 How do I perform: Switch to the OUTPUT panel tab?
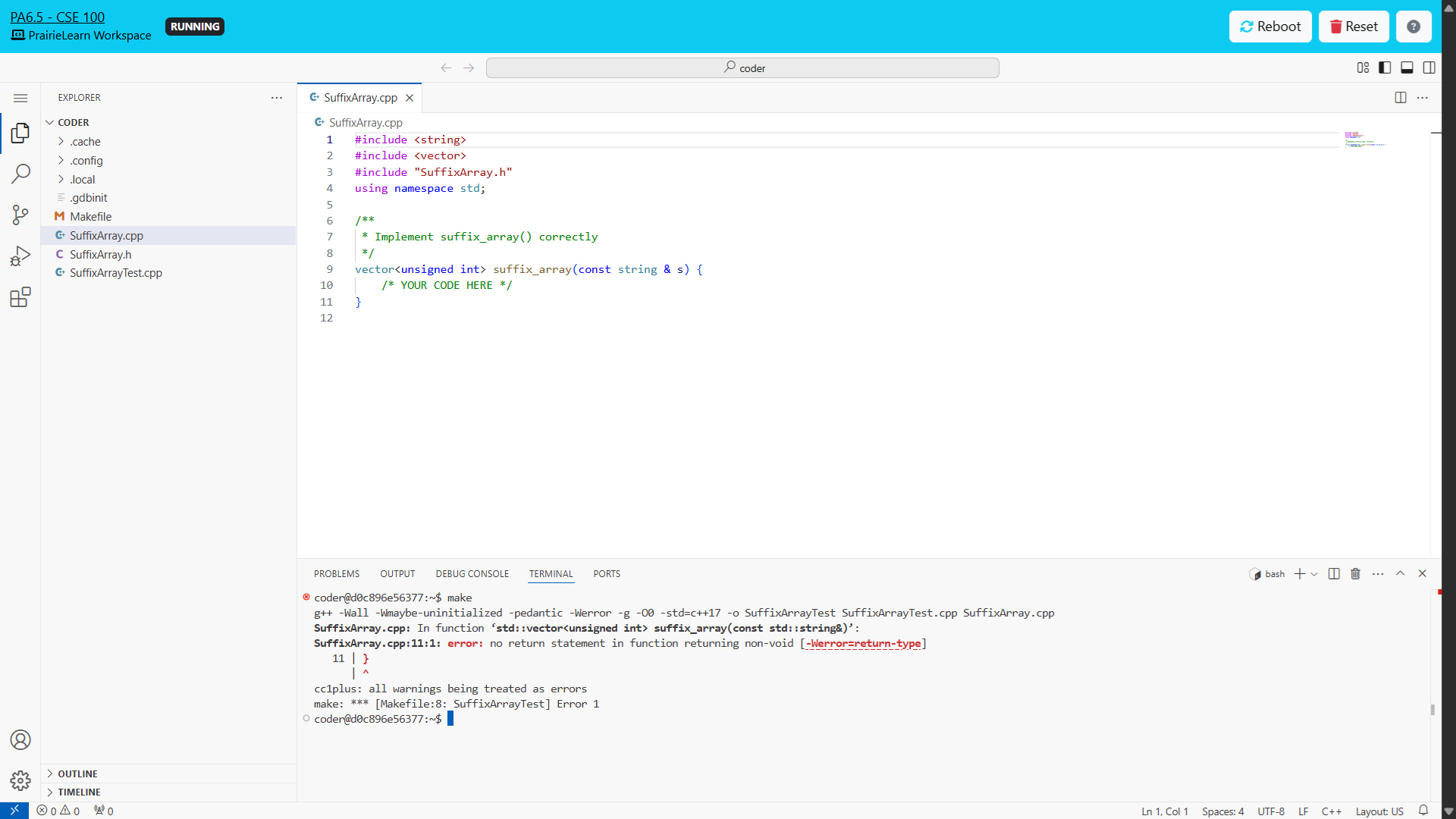397,574
